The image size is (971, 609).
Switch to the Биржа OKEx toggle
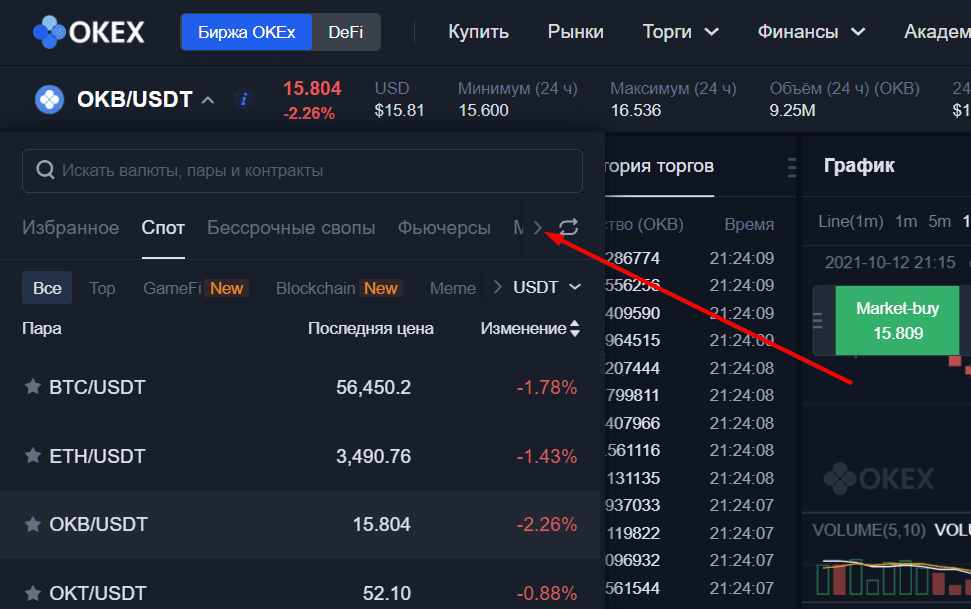246,32
